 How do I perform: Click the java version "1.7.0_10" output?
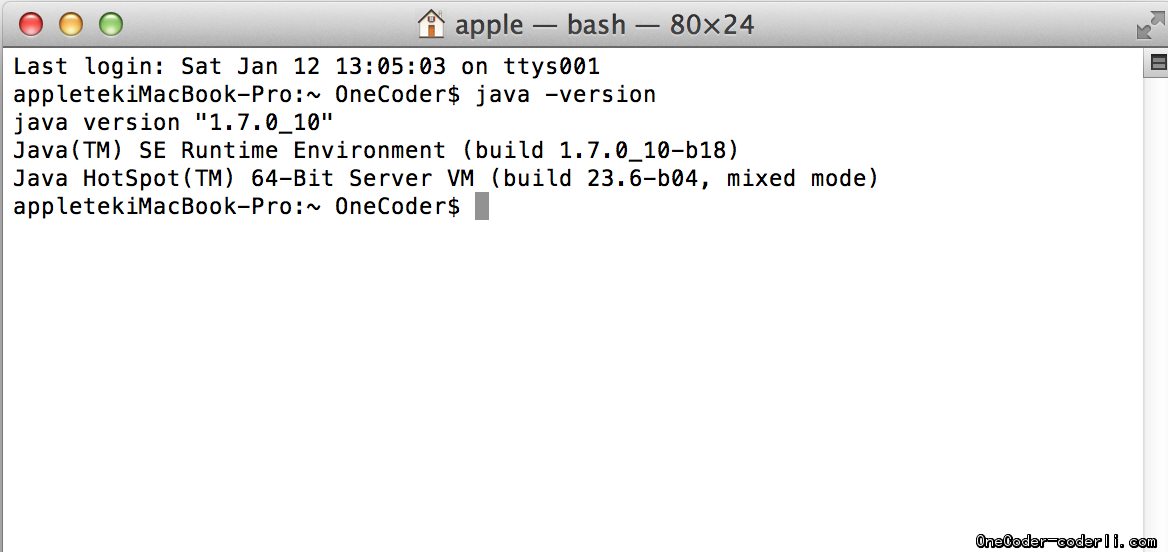point(173,123)
